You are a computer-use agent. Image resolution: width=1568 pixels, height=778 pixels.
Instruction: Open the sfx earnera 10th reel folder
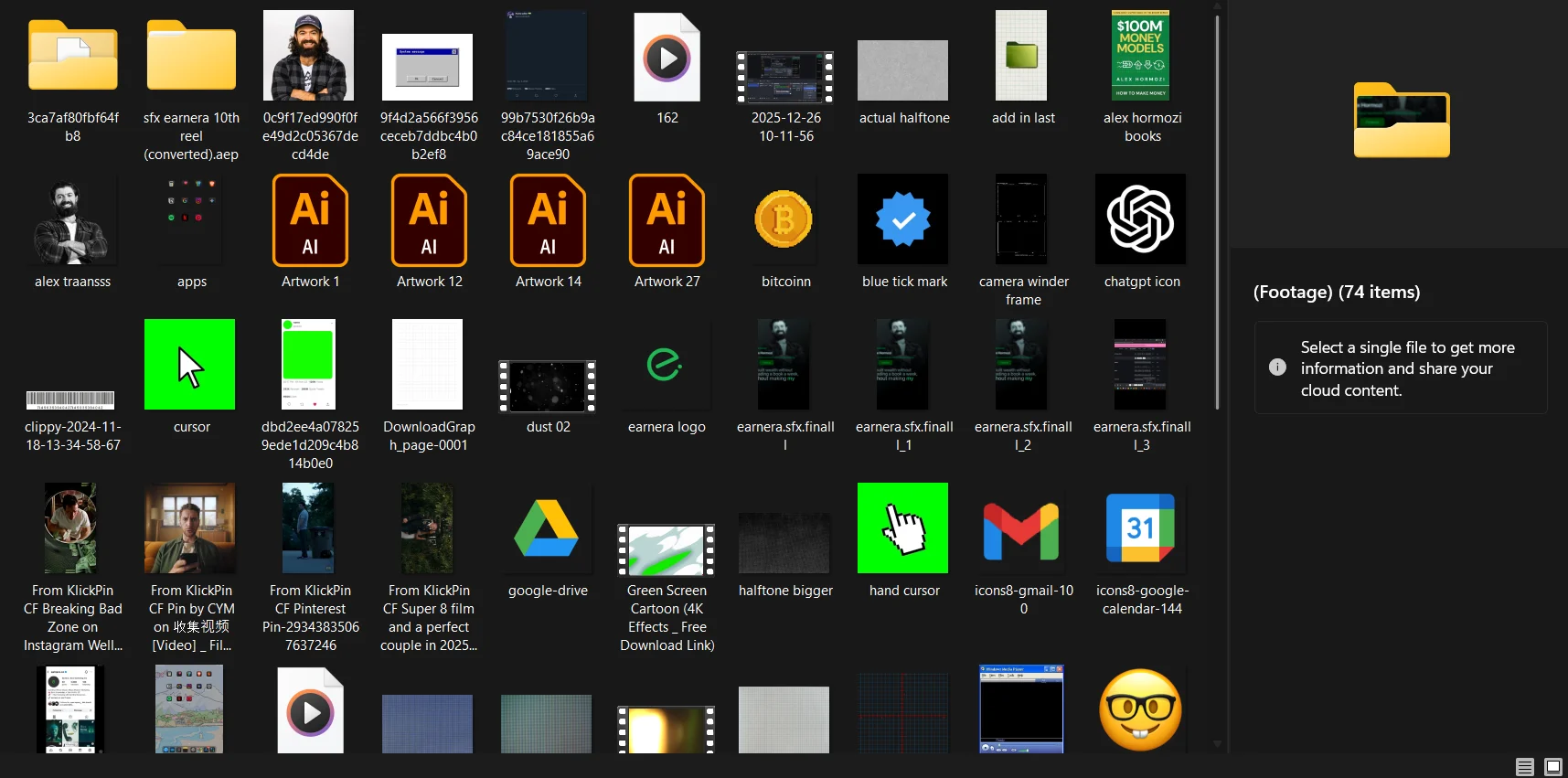pos(191,57)
